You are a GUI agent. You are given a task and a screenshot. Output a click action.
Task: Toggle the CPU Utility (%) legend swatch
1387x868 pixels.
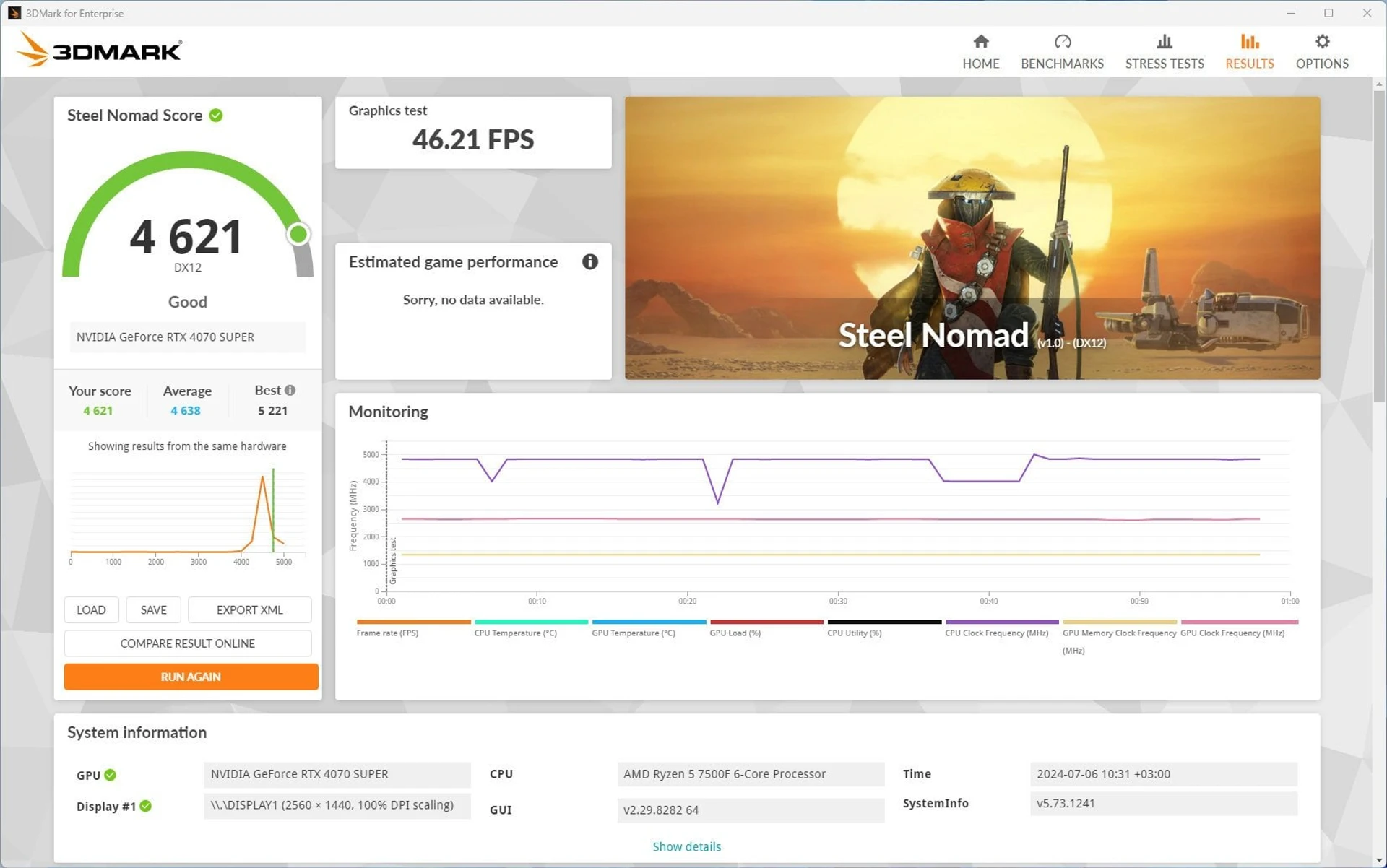884,622
